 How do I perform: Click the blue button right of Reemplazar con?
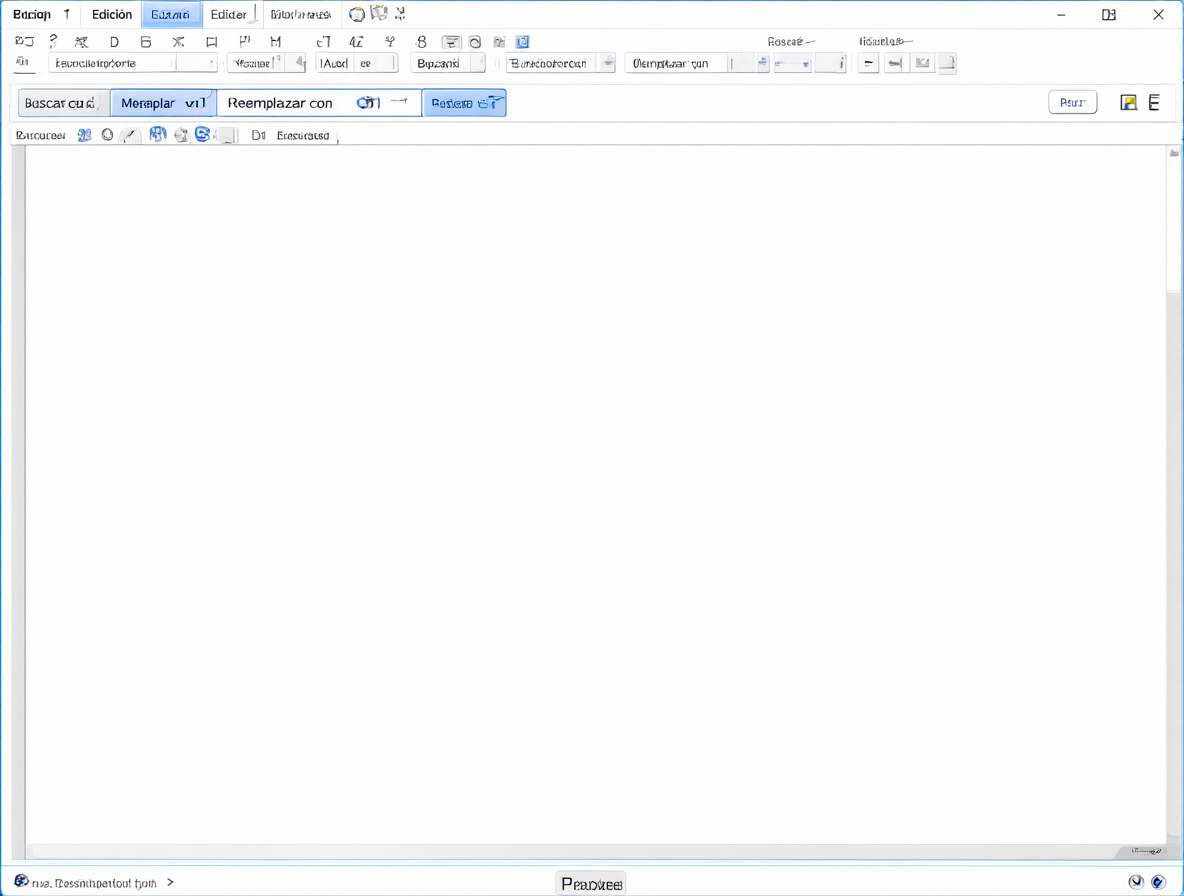[x=464, y=103]
